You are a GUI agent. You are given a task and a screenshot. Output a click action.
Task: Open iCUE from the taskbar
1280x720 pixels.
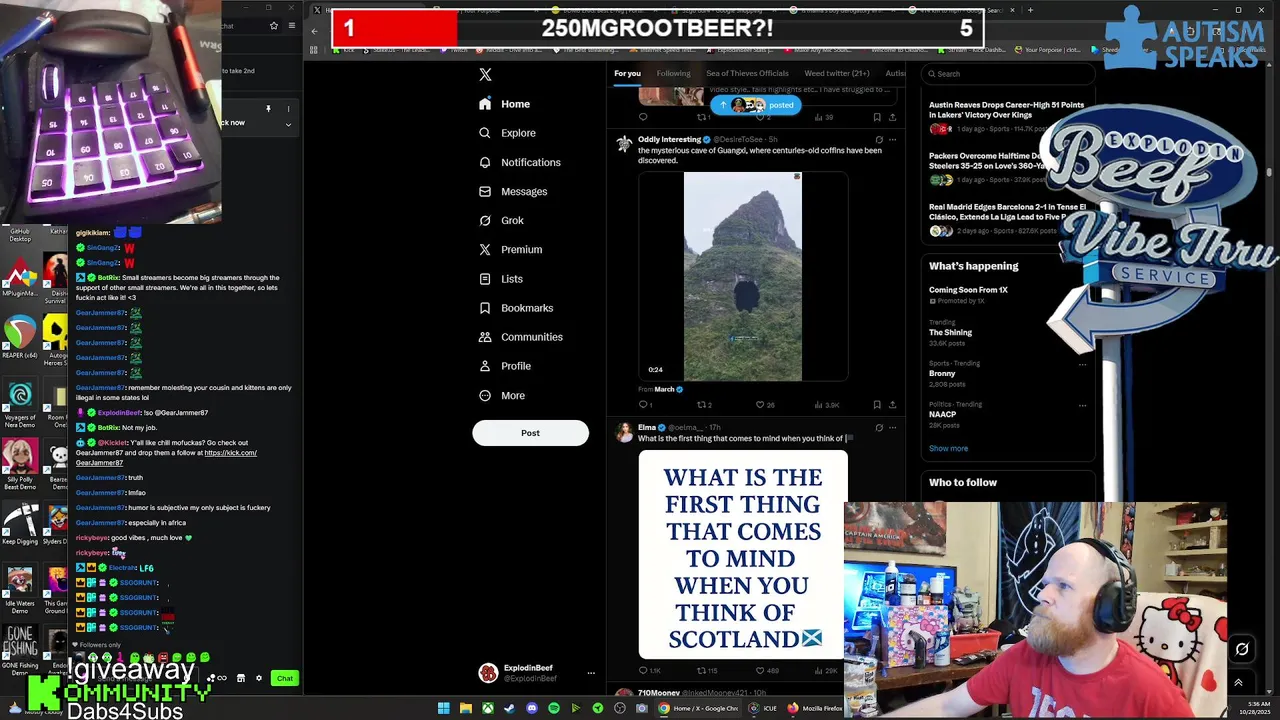762,708
